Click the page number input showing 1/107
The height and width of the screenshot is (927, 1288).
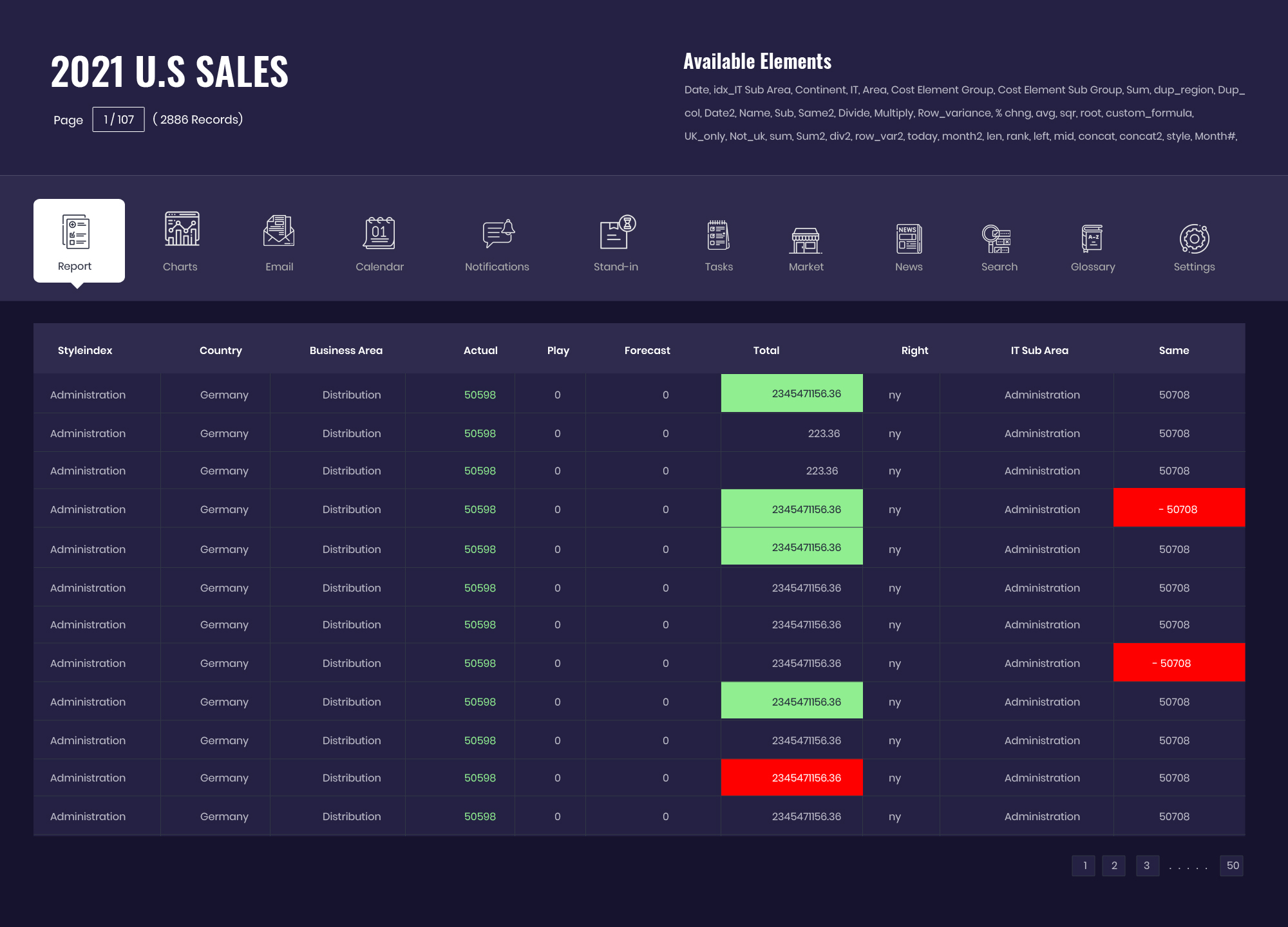[118, 119]
